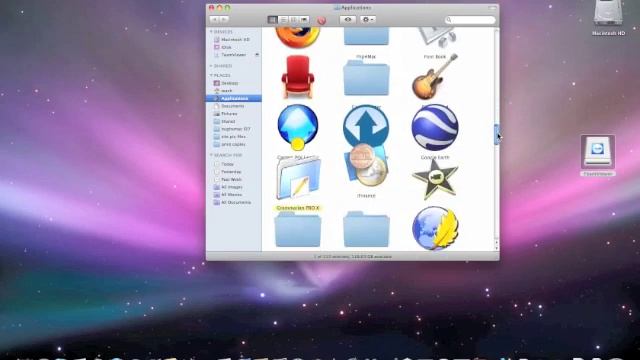This screenshot has width=640, height=360.
Task: Click the Finder search field
Action: (x=470, y=20)
